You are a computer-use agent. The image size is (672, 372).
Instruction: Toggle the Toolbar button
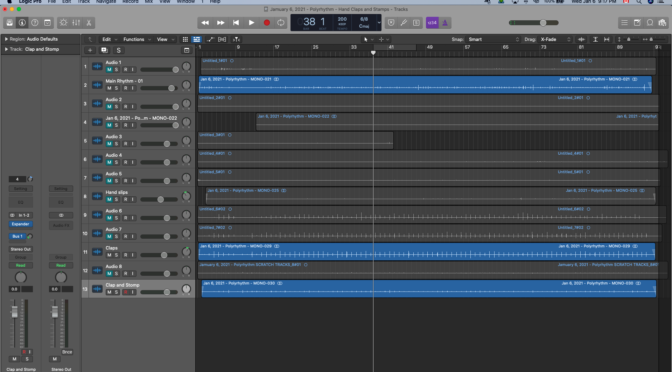pyautogui.click(x=47, y=23)
